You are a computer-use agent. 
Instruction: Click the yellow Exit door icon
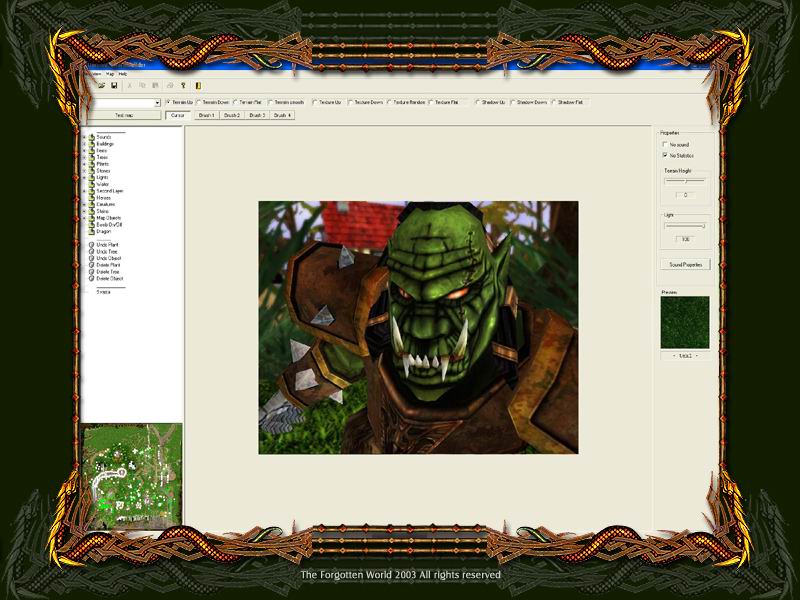[197, 86]
